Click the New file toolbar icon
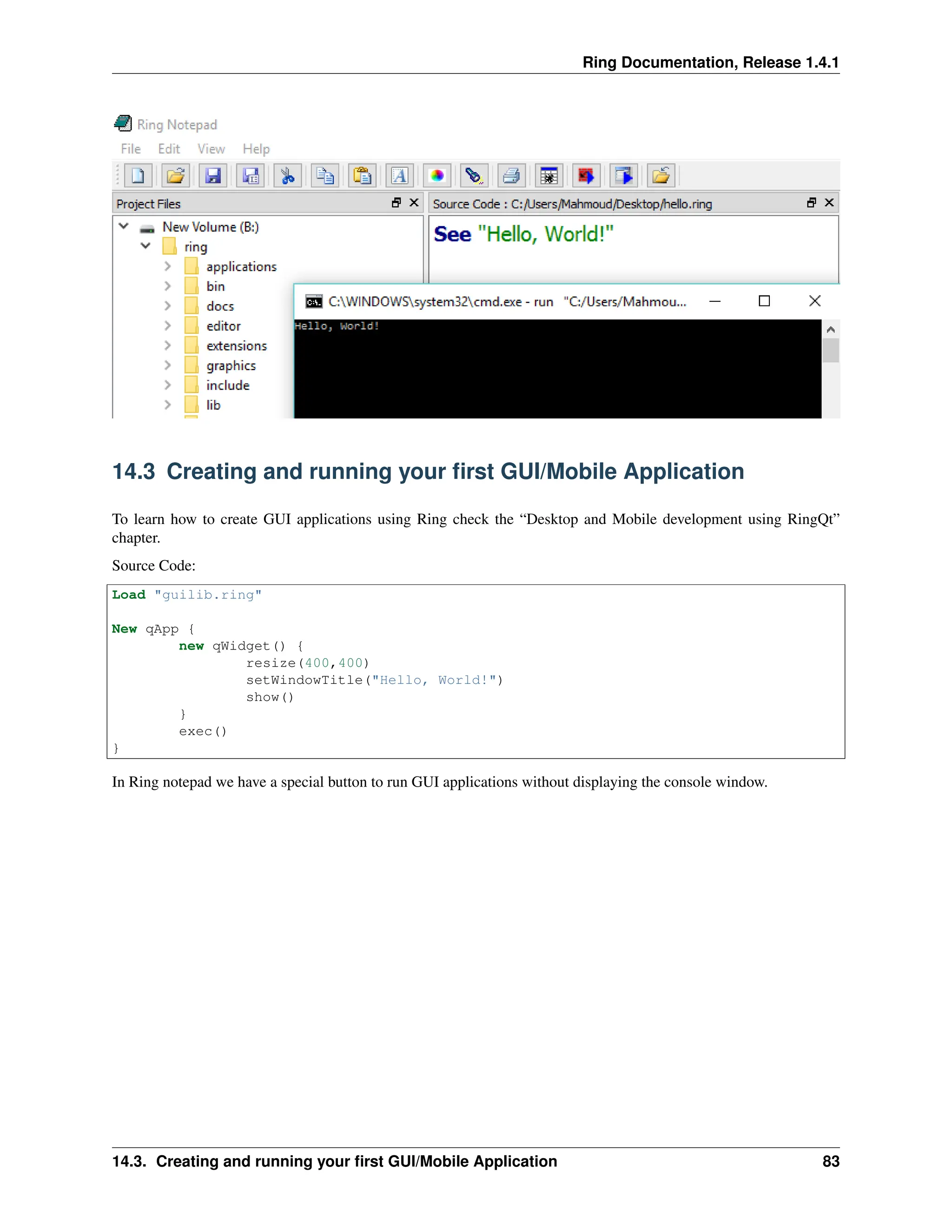952x1232 pixels. point(138,176)
